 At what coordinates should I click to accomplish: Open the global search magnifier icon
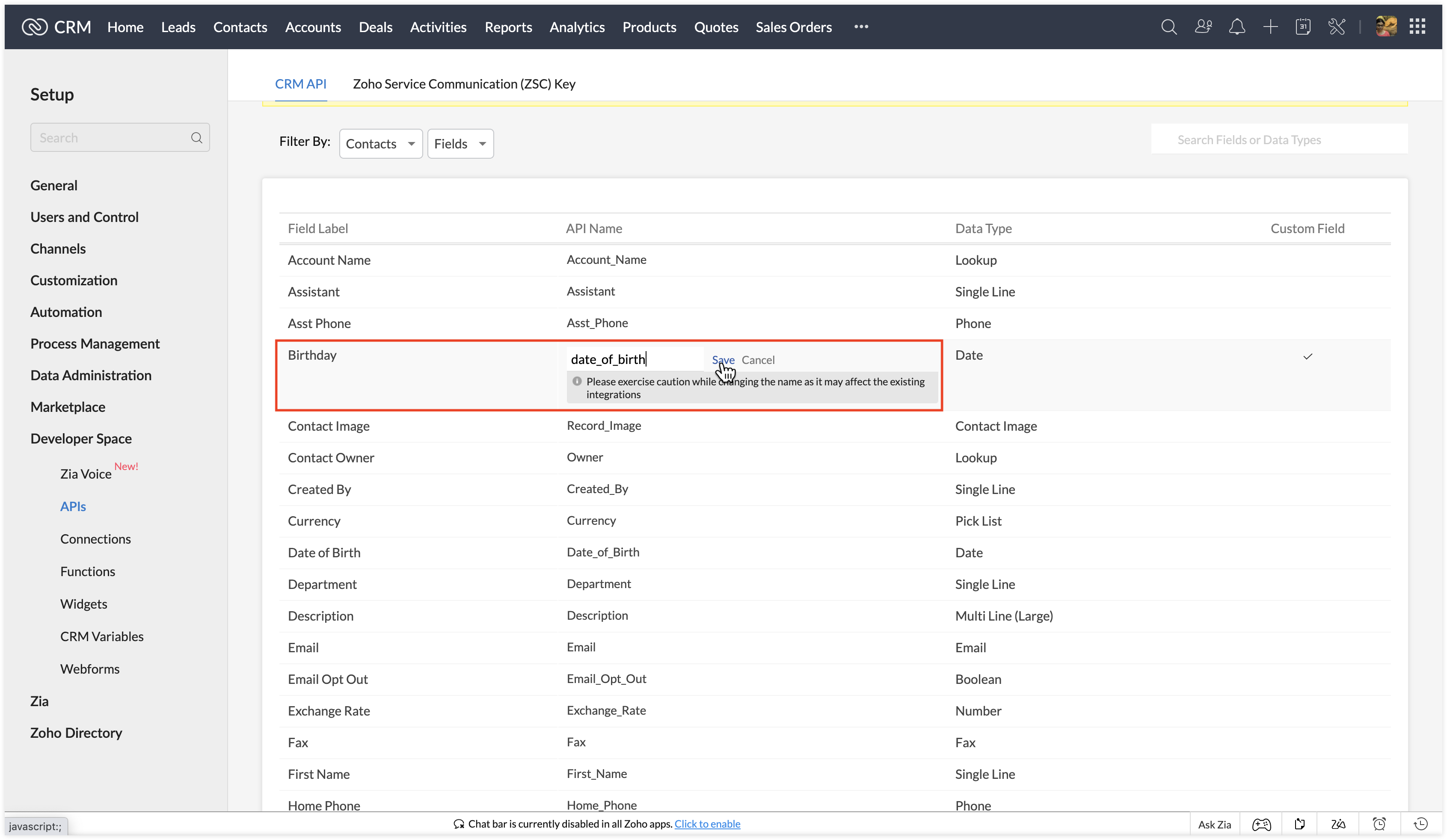pyautogui.click(x=1168, y=27)
